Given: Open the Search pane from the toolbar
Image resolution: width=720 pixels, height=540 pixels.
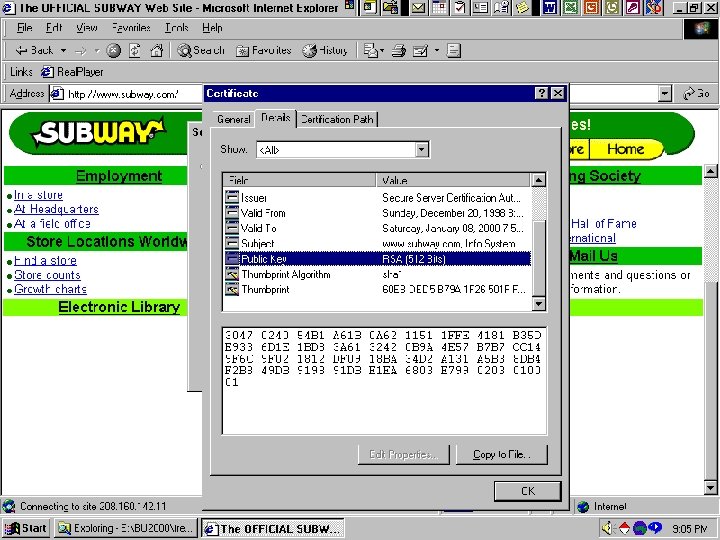Looking at the screenshot, I should coord(201,51).
